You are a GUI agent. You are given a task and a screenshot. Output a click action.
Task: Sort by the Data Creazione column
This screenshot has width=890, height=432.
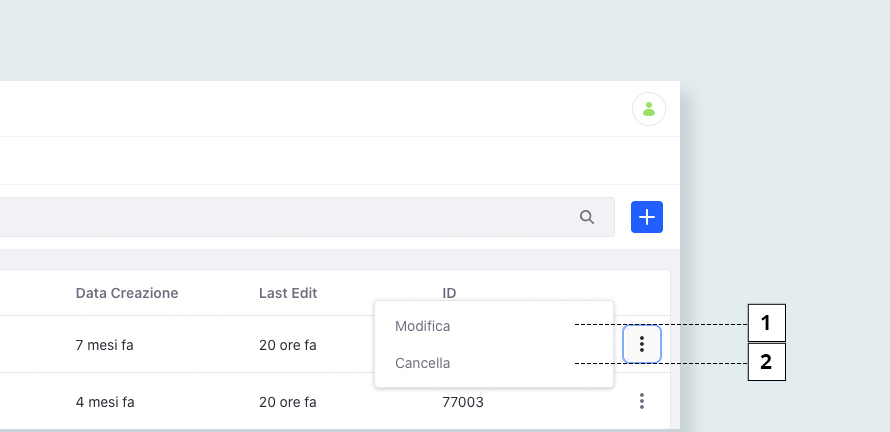(x=127, y=293)
